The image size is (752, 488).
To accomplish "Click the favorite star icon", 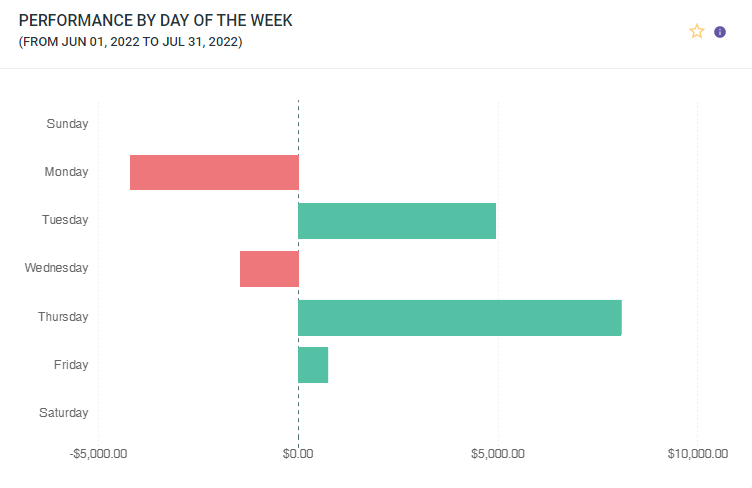I will 697,31.
